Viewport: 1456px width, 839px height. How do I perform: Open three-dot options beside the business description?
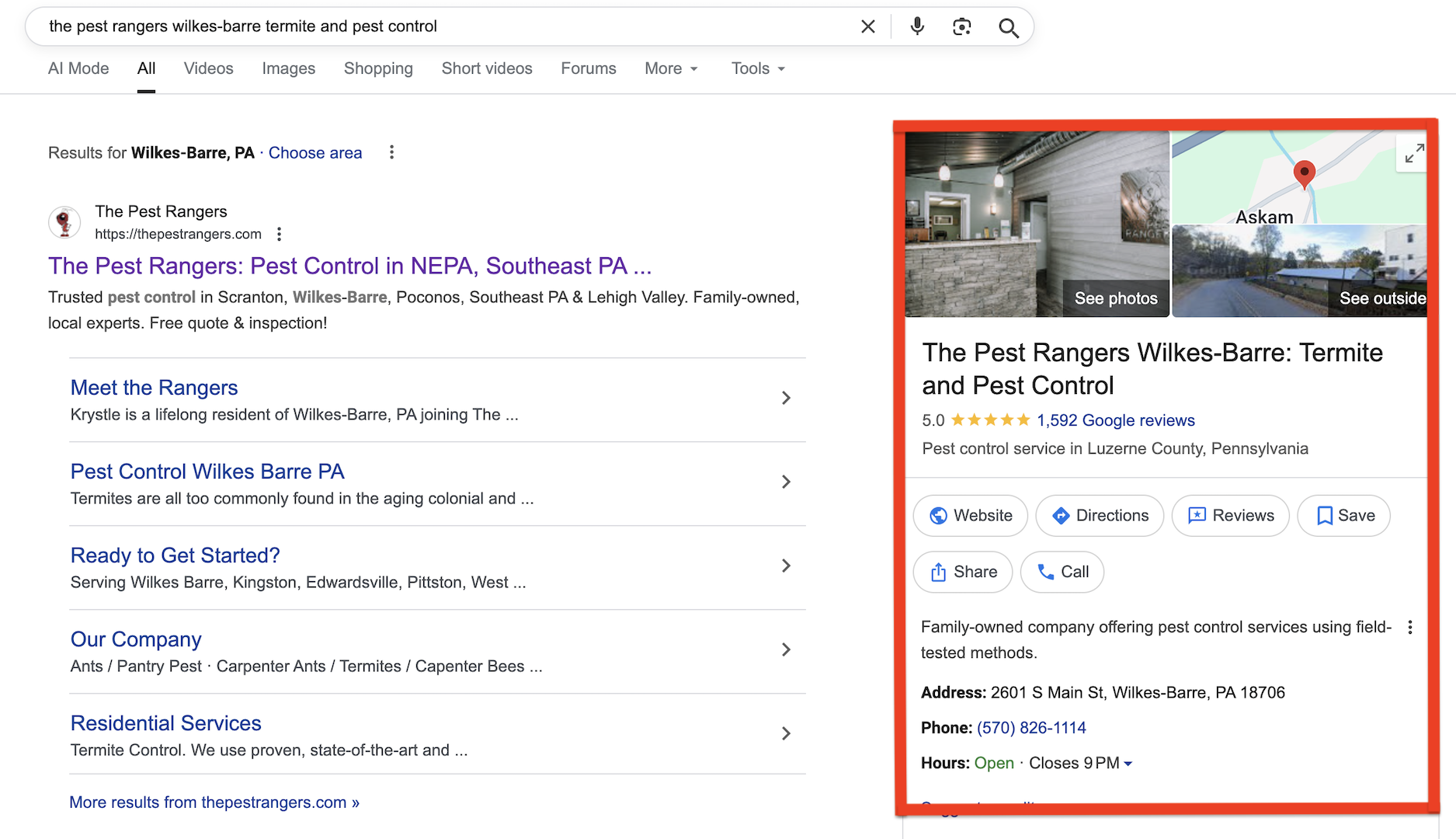tap(1411, 626)
